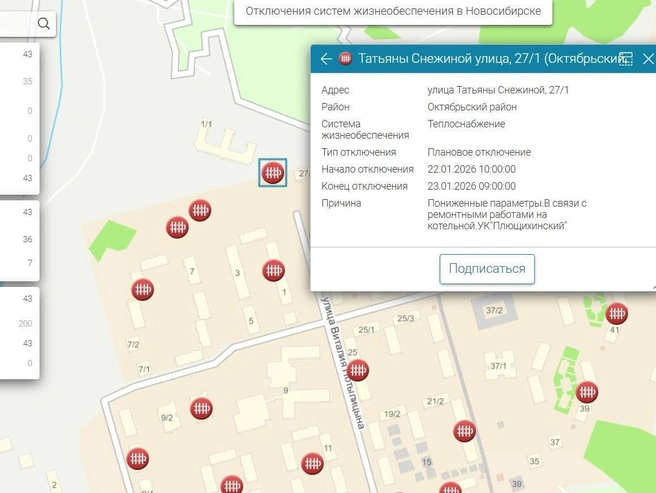Image resolution: width=656 pixels, height=493 pixels.
Task: Click the value 36 in left panel
Action: click(28, 239)
